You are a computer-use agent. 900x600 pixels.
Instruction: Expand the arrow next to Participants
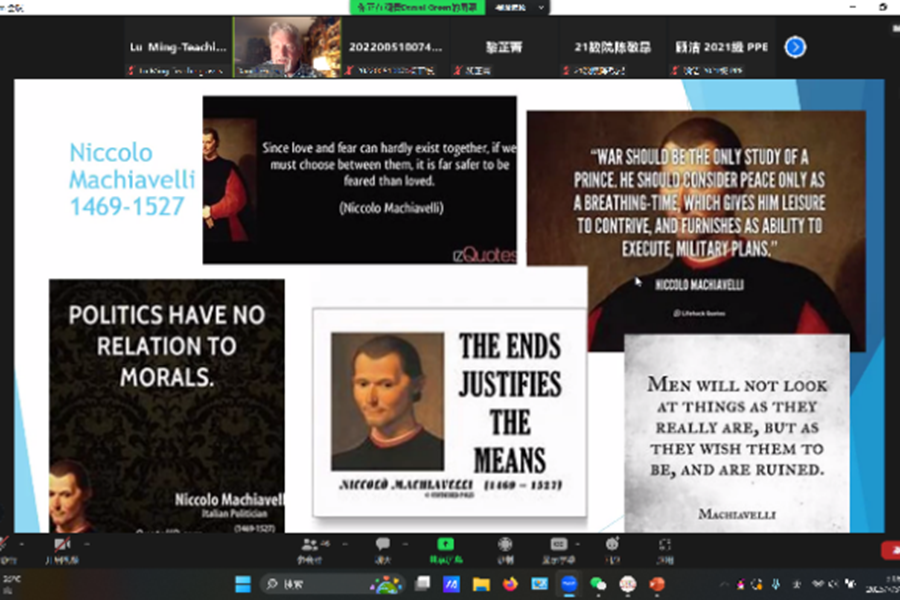click(x=344, y=544)
